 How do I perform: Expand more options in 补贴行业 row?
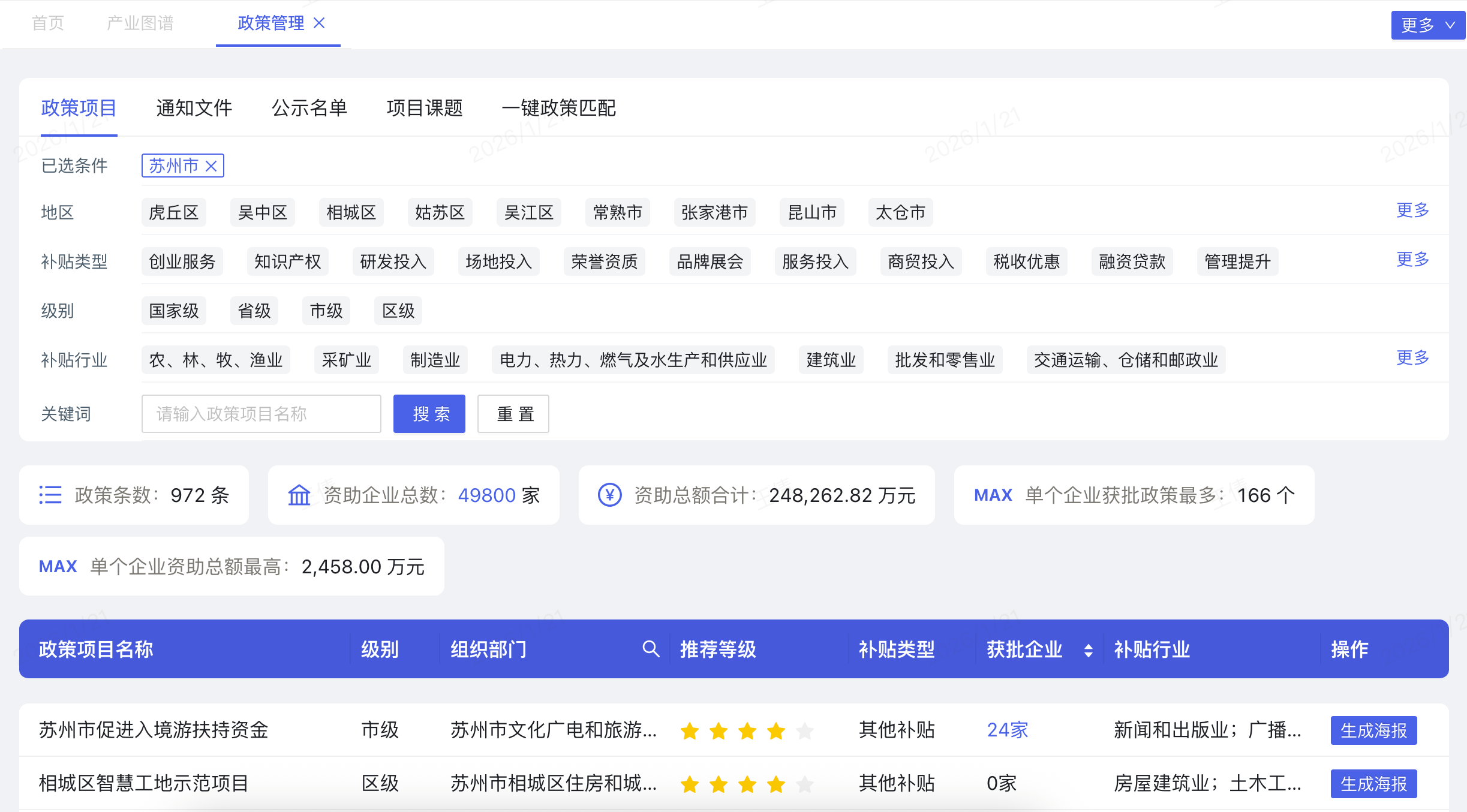[x=1412, y=358]
